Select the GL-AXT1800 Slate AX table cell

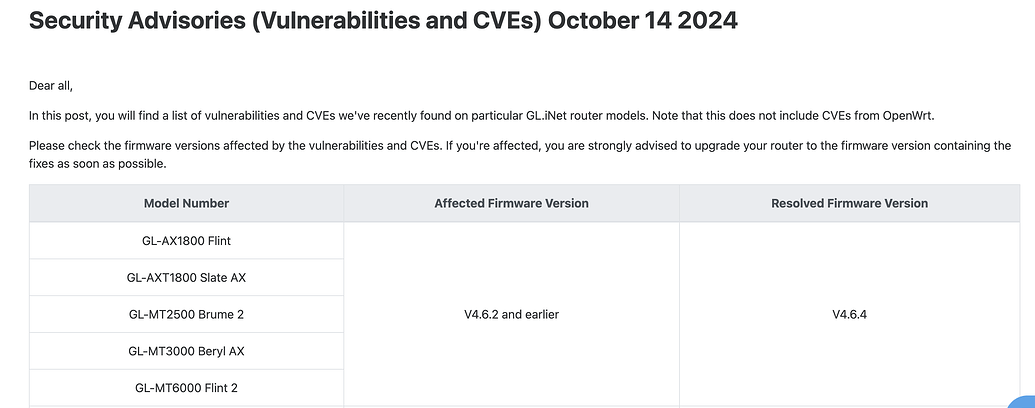186,278
